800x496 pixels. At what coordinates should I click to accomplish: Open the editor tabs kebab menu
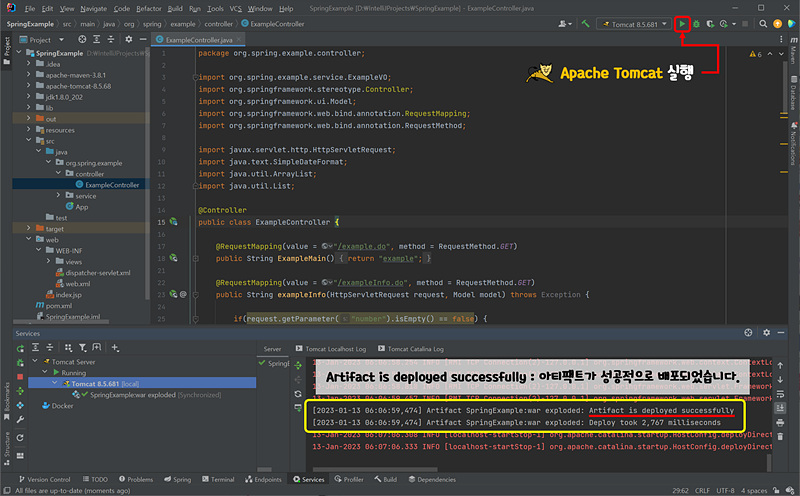point(781,39)
